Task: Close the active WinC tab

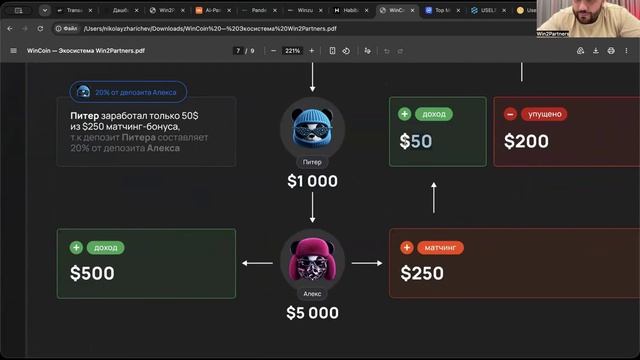Action: 412,10
